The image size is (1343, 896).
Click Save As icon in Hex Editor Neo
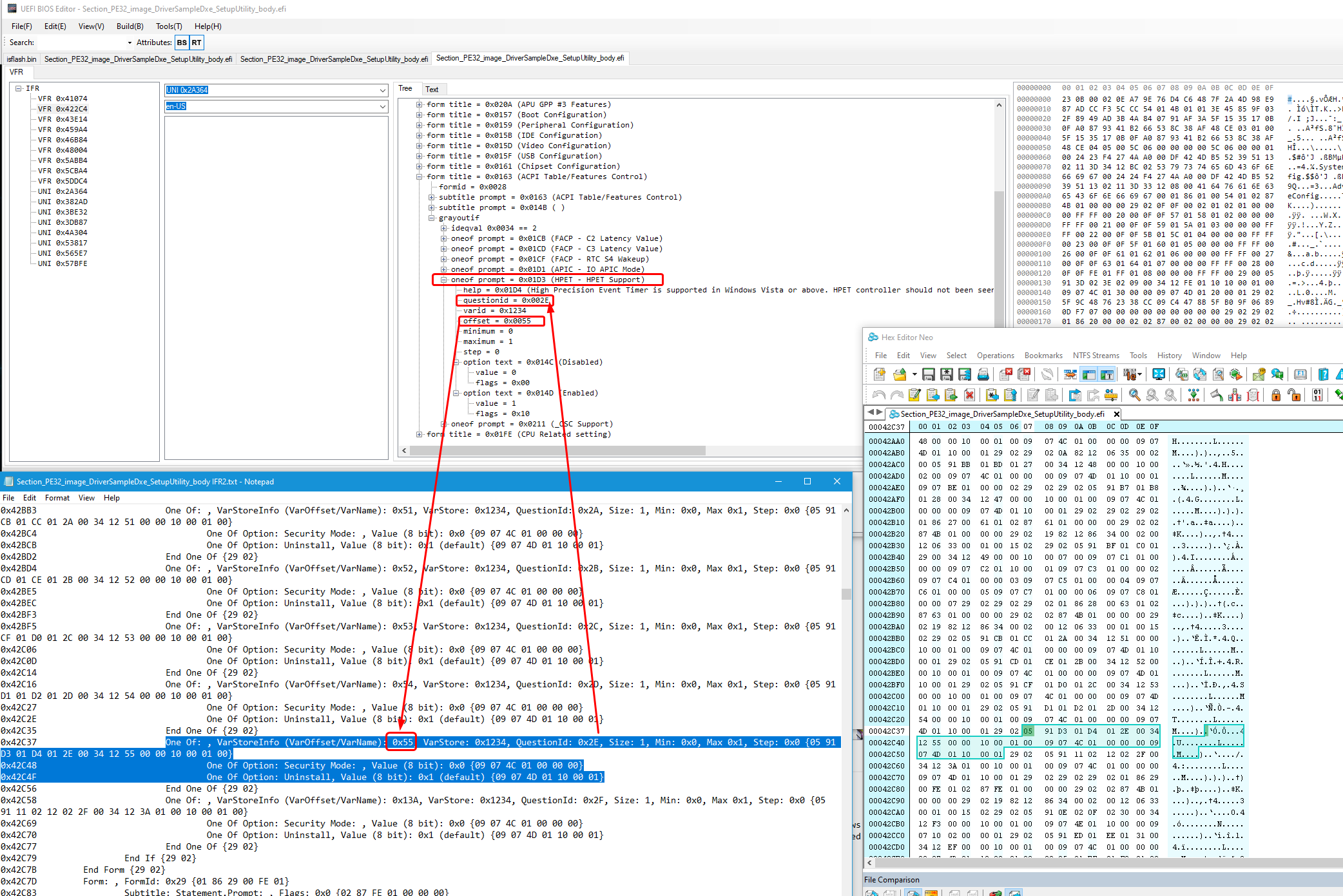coord(947,374)
